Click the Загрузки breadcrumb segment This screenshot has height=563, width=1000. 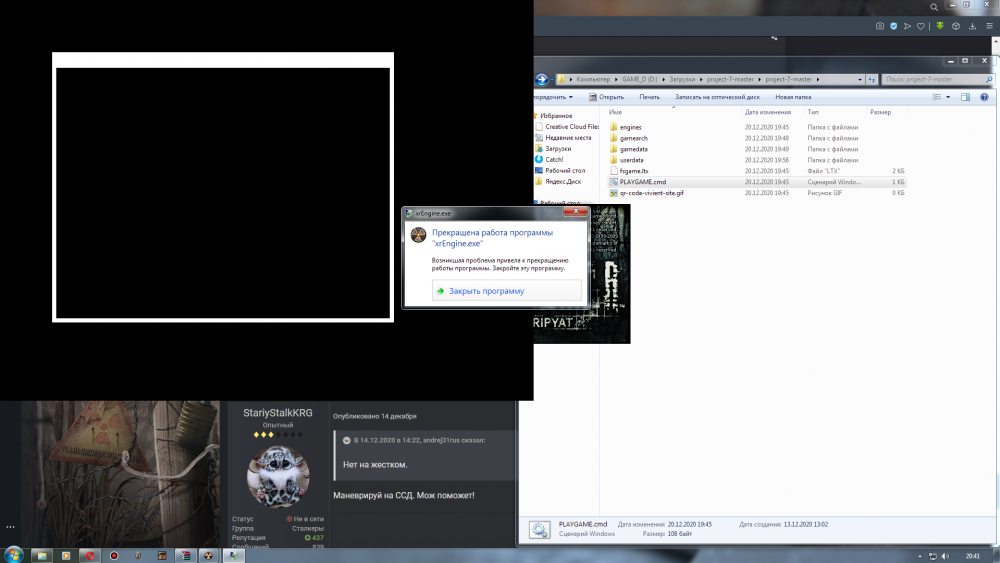pos(682,79)
